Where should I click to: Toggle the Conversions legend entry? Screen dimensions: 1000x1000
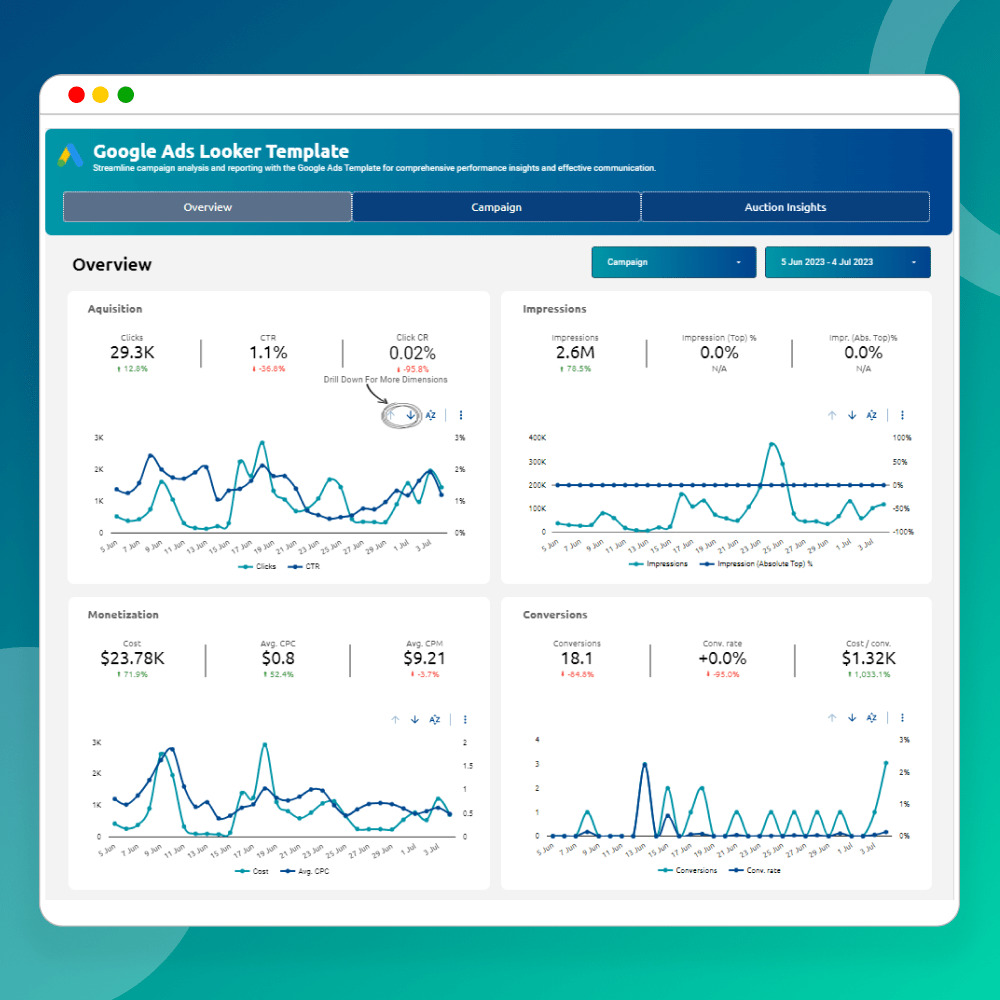[x=688, y=870]
